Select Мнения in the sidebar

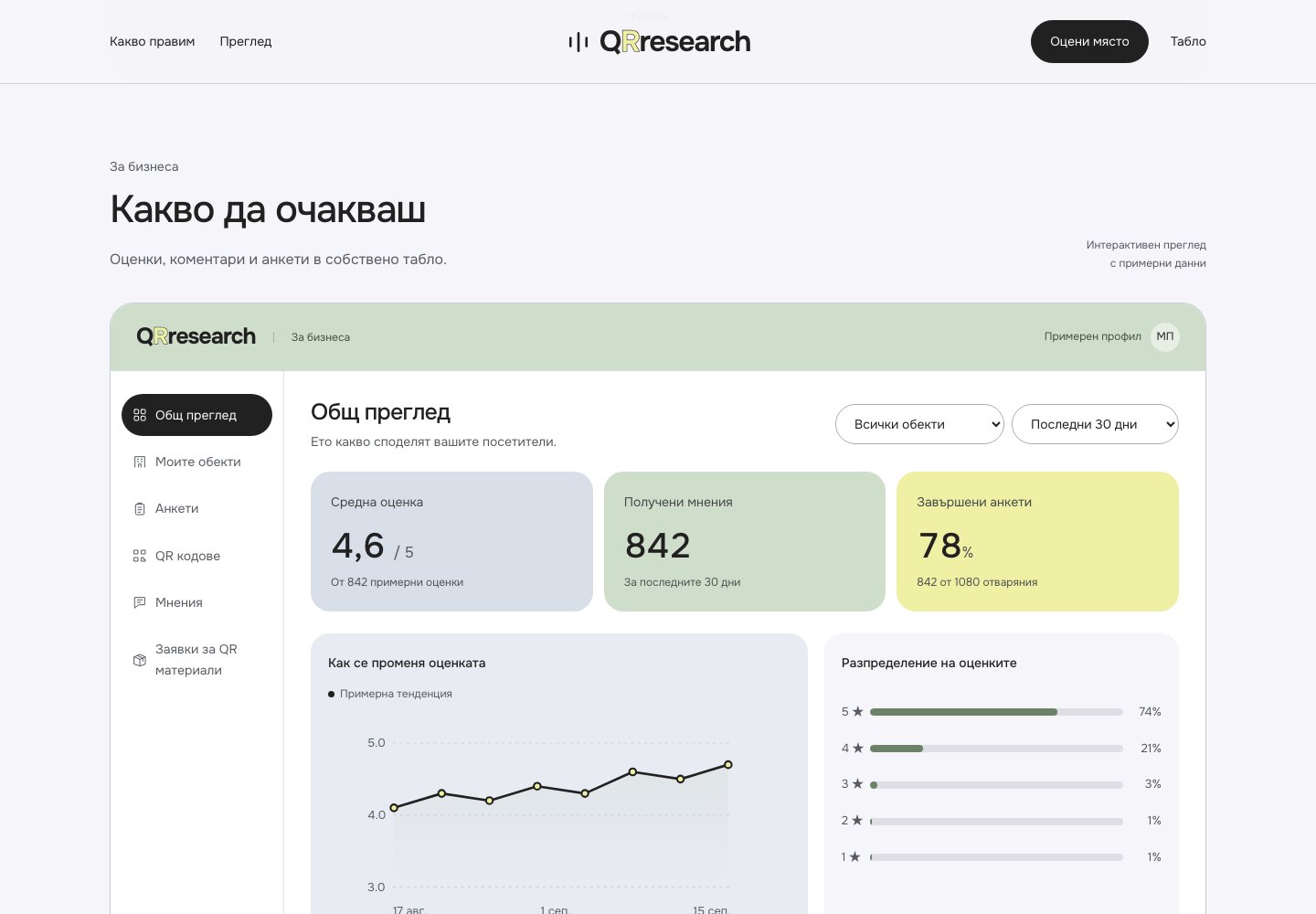[x=196, y=602]
